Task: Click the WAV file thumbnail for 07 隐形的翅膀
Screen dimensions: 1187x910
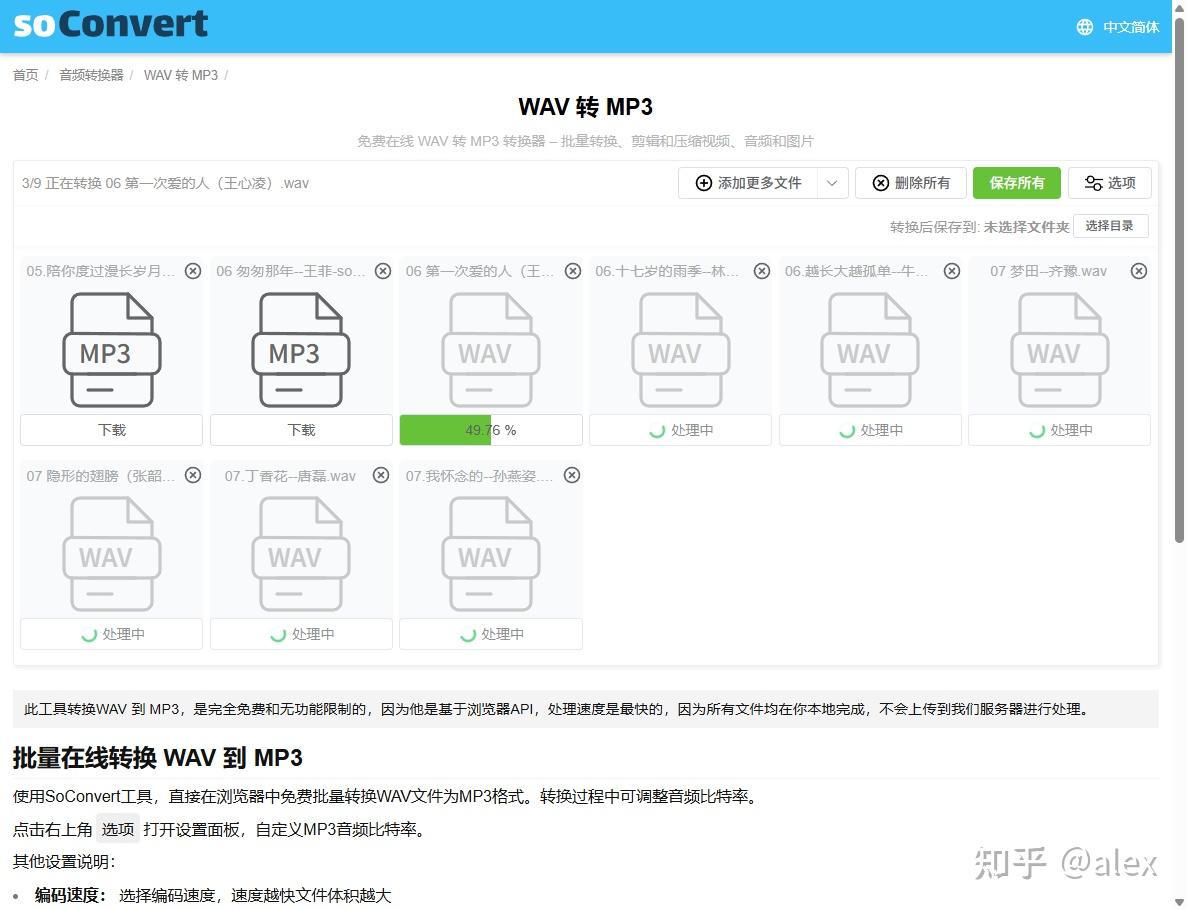Action: [111, 553]
